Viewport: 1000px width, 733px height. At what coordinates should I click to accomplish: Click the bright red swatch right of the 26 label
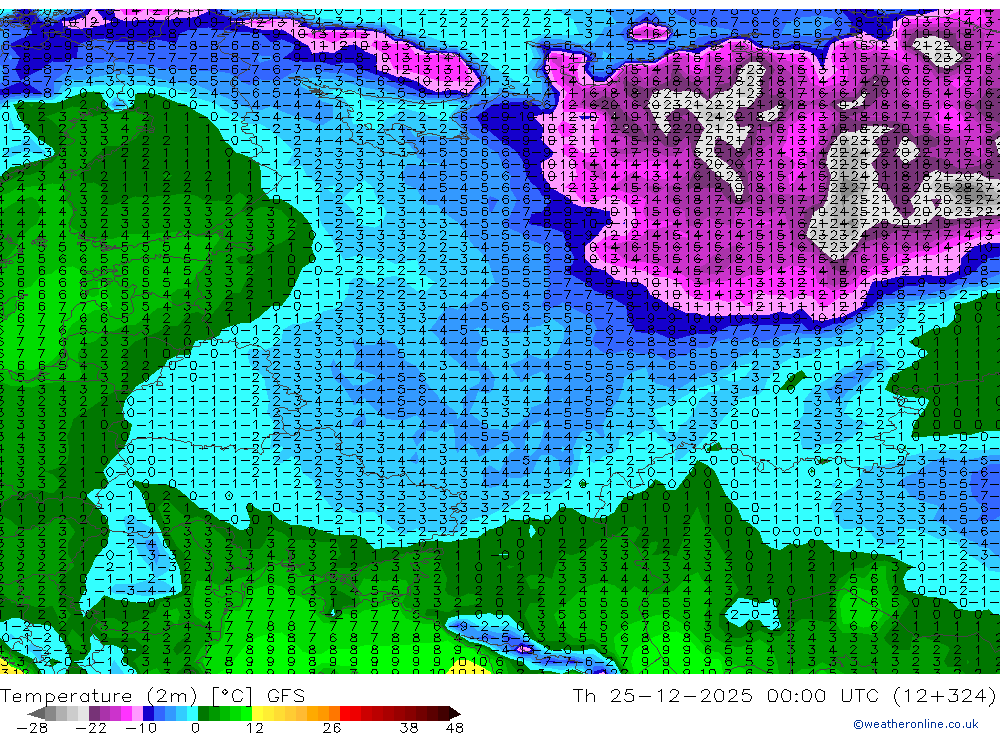(345, 713)
